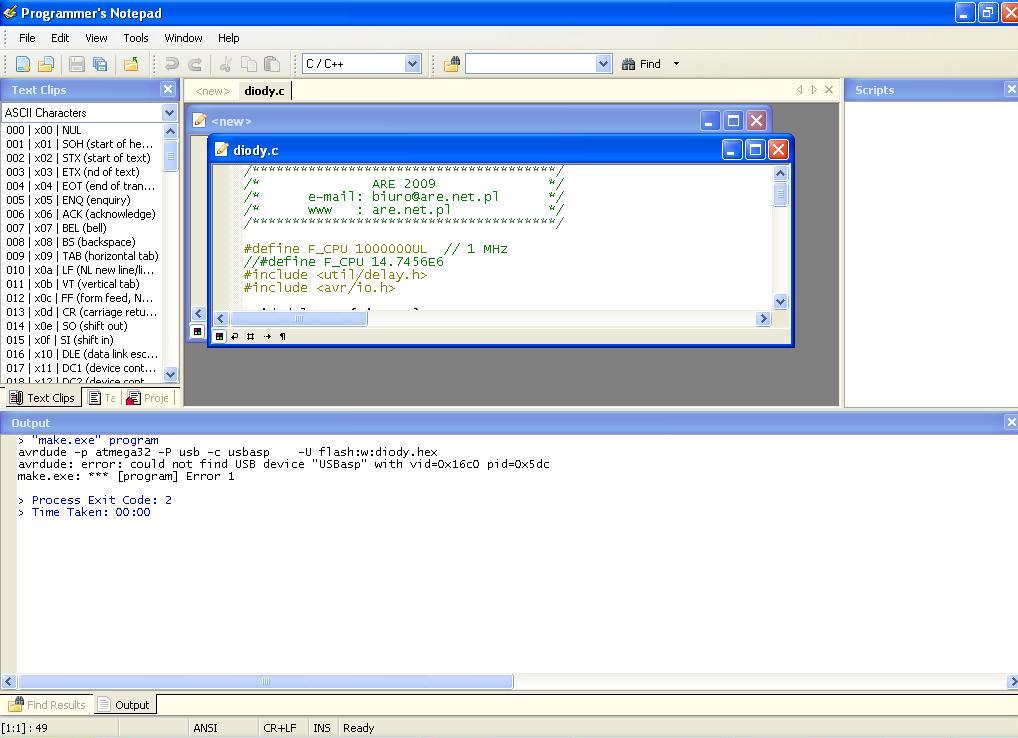Click the Output panel horizontal scrollbar thumb
The image size is (1018, 738).
pyautogui.click(x=265, y=682)
